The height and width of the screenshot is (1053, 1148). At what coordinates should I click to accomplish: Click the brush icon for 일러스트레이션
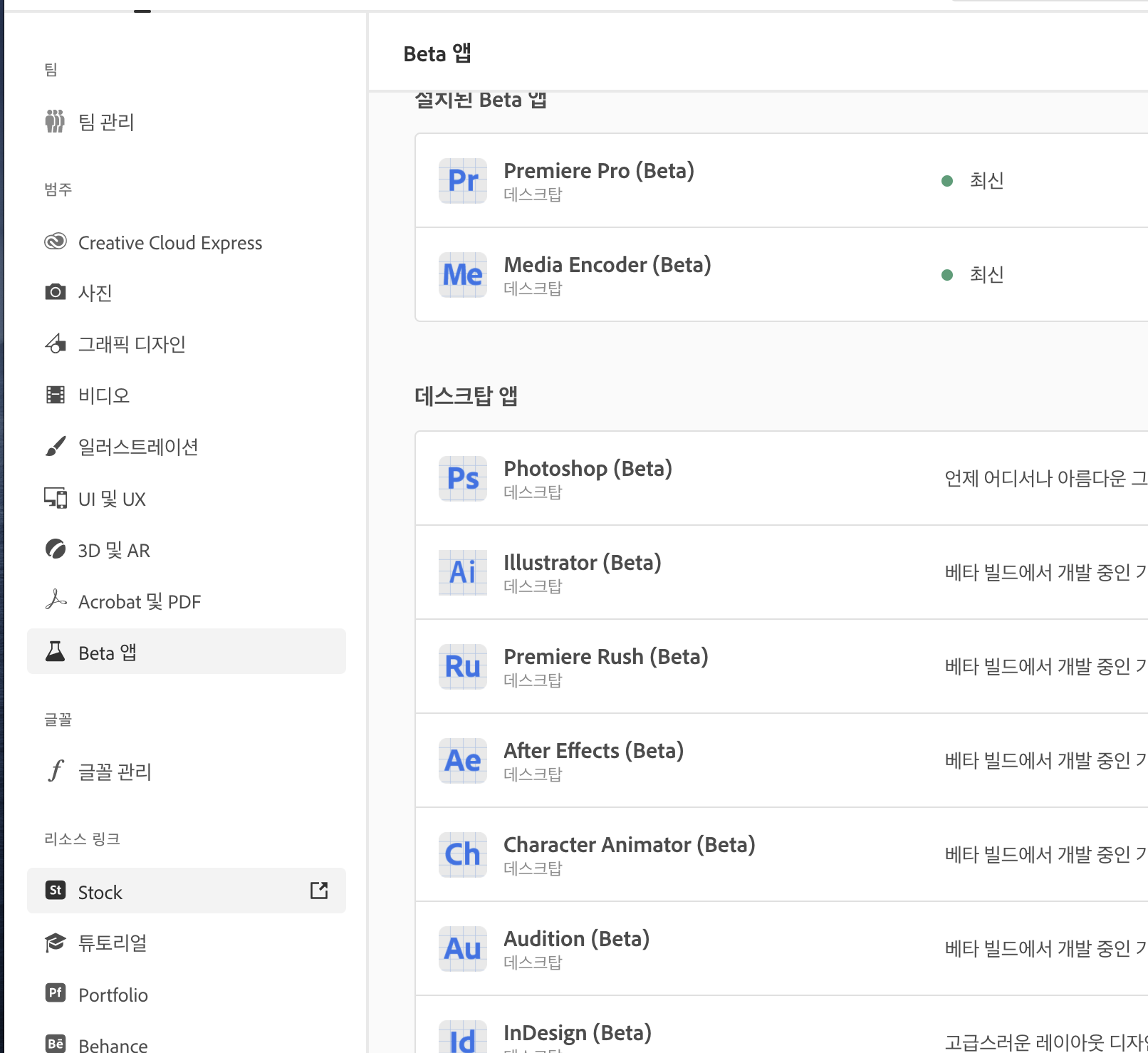pyautogui.click(x=56, y=446)
